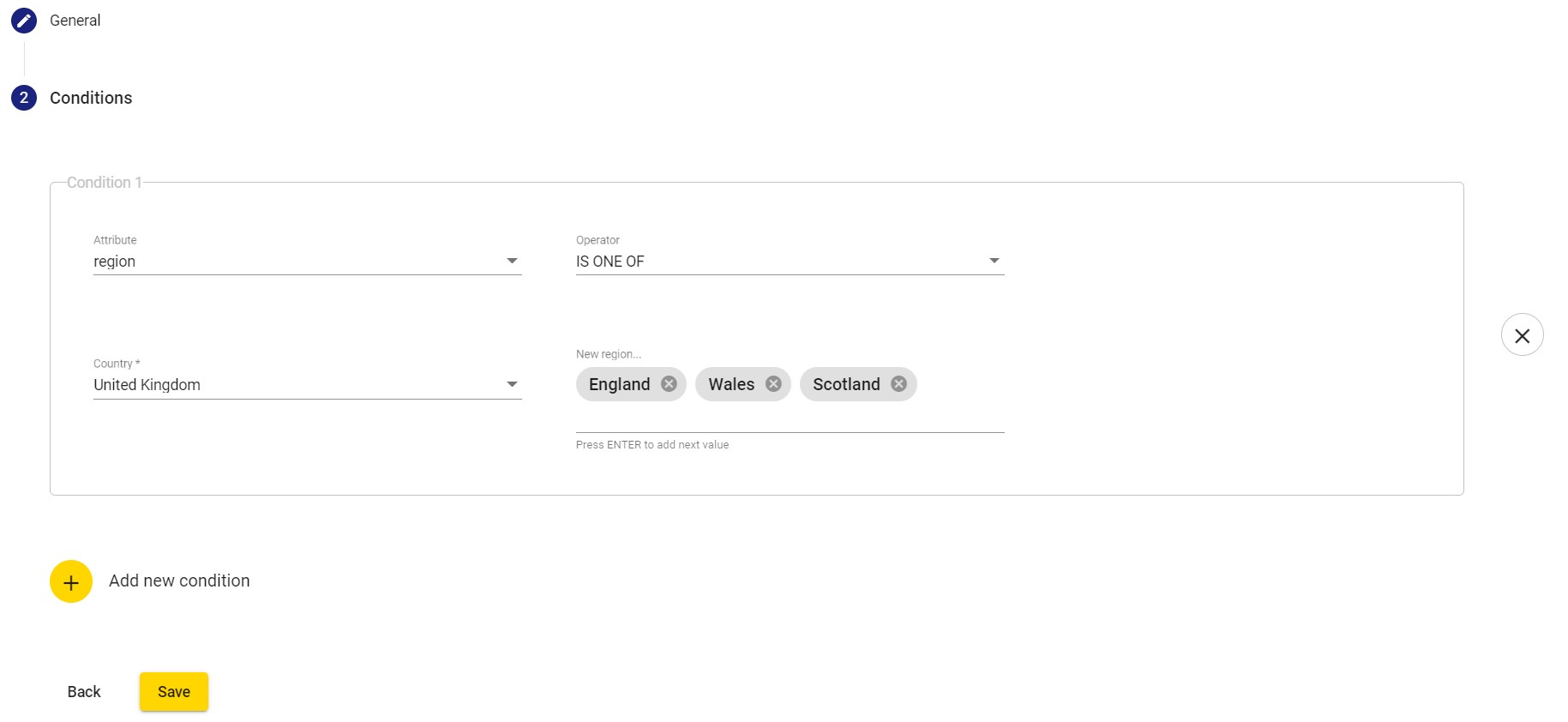The image size is (1568, 722).
Task: Open the Operator dropdown arrow
Action: tap(994, 261)
